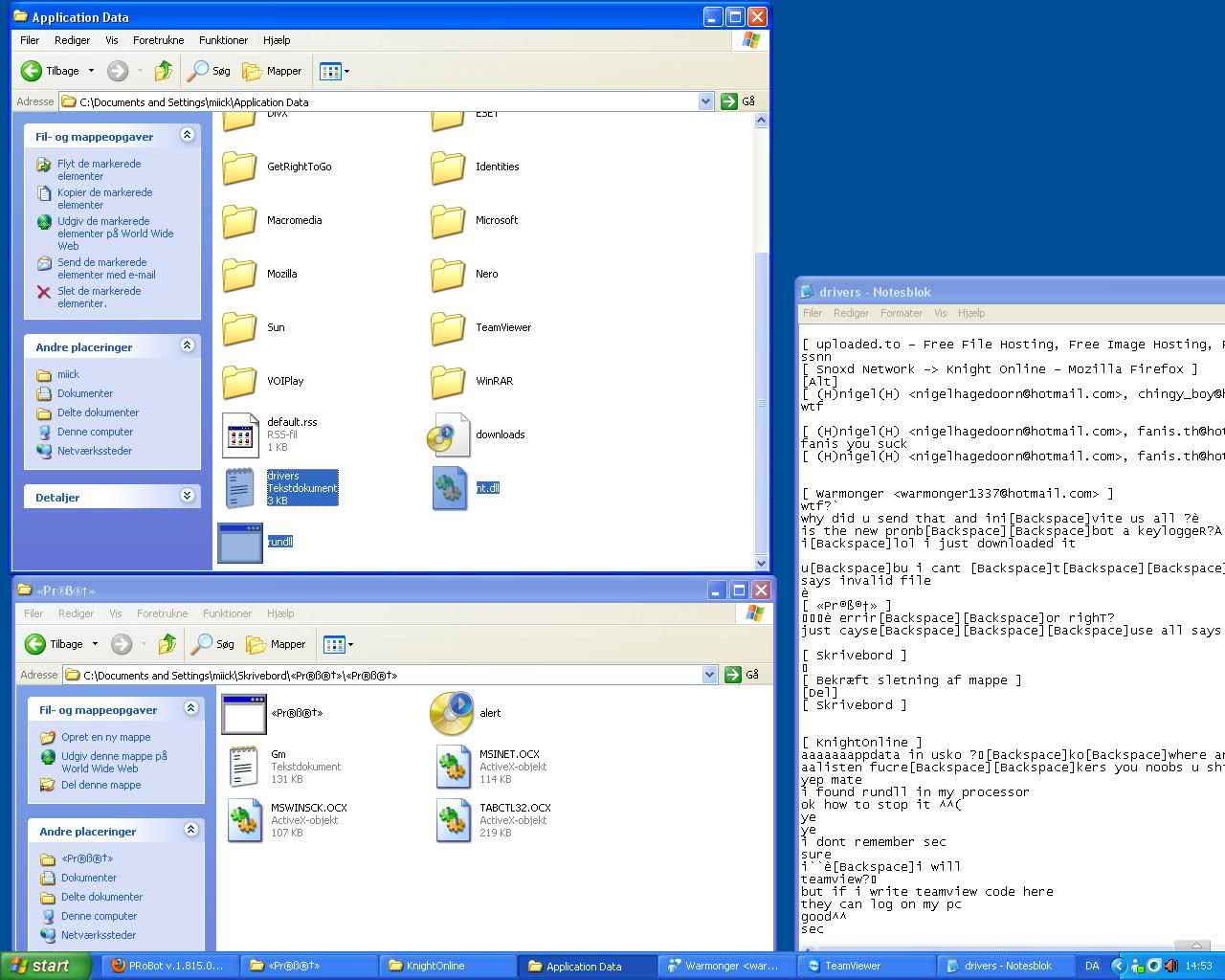Click the Windows start button
The width and height of the screenshot is (1225, 980).
45,966
